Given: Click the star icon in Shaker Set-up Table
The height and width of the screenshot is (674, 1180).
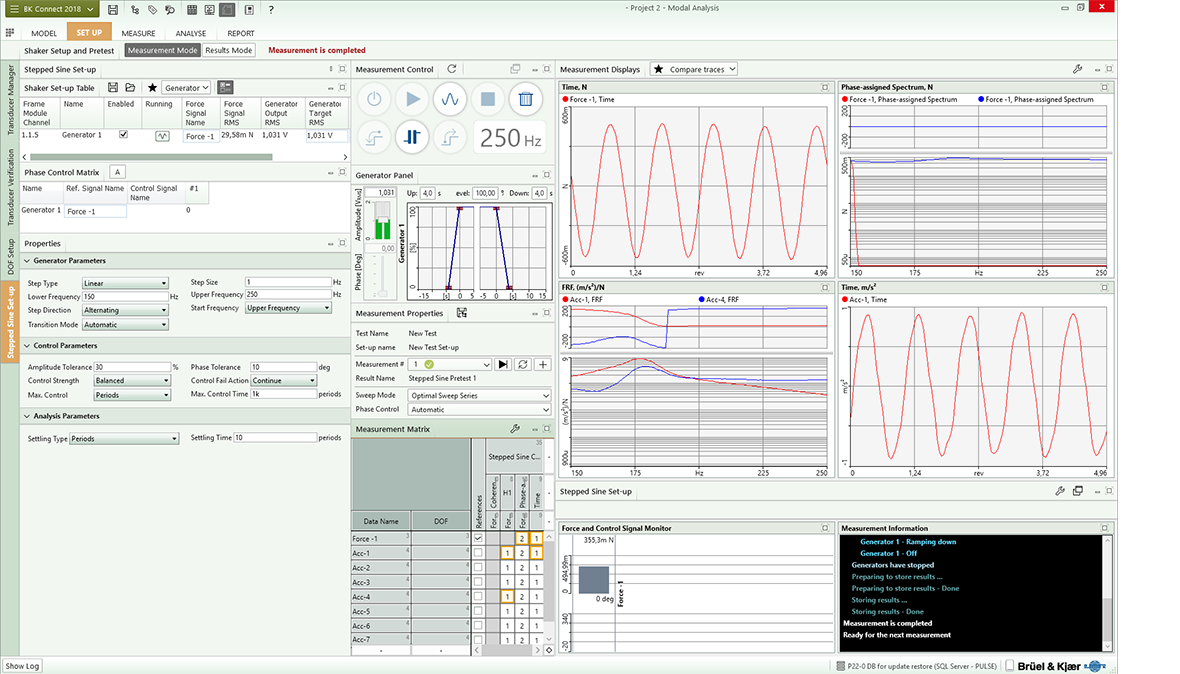Looking at the screenshot, I should 152,88.
